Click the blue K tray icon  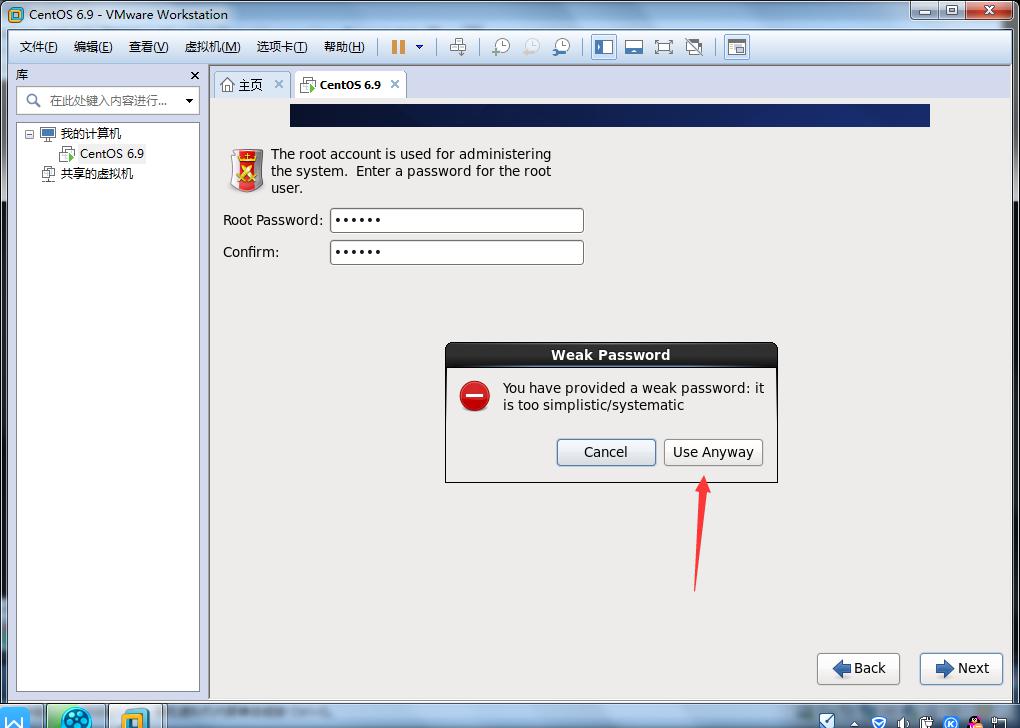pyautogui.click(x=950, y=722)
